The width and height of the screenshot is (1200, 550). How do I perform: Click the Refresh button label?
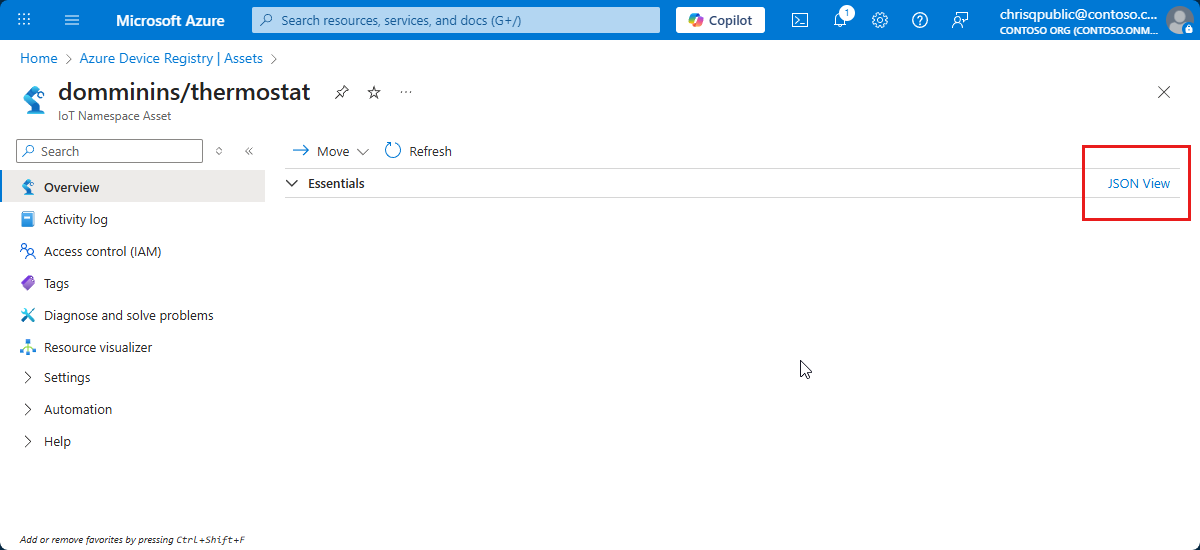click(430, 151)
